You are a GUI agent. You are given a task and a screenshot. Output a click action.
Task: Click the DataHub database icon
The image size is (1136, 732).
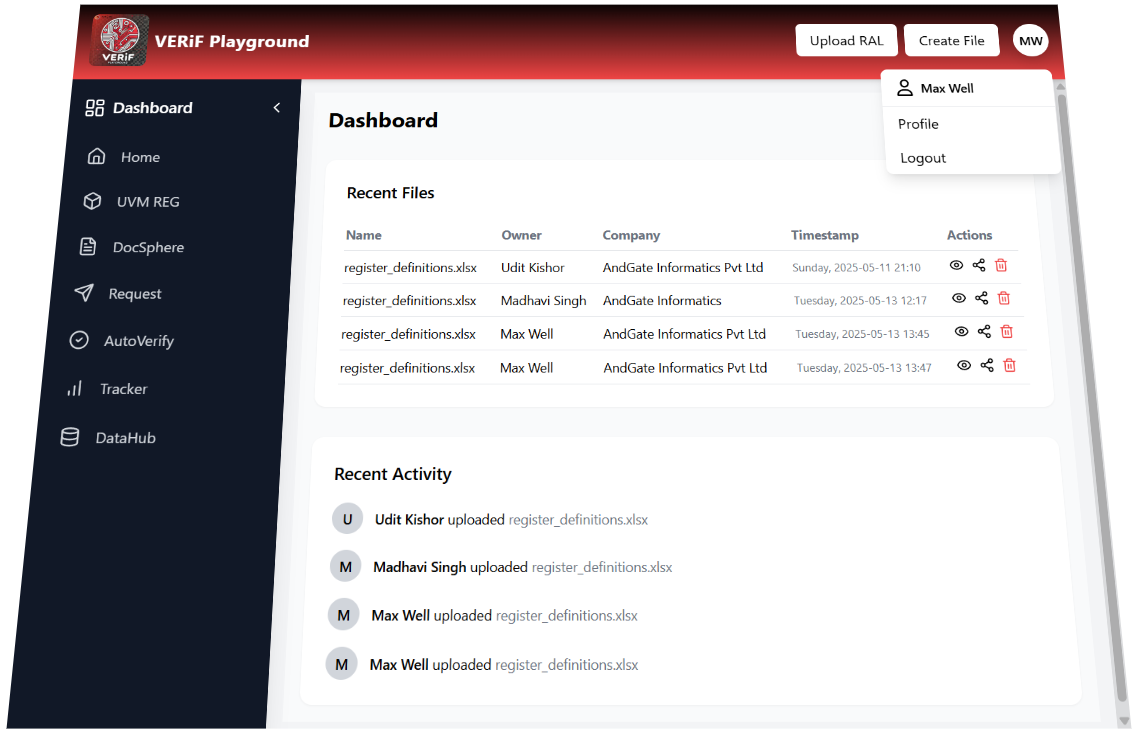tap(69, 437)
